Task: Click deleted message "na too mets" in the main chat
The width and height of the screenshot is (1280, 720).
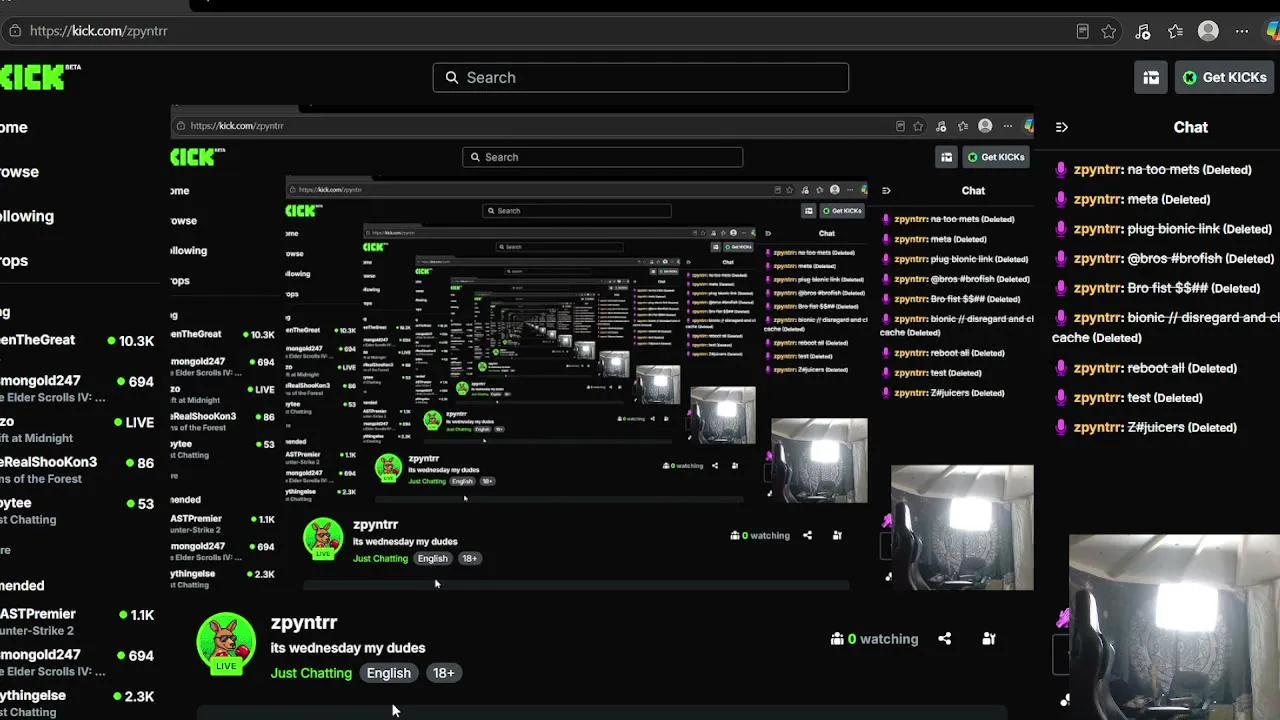Action: coord(1162,170)
